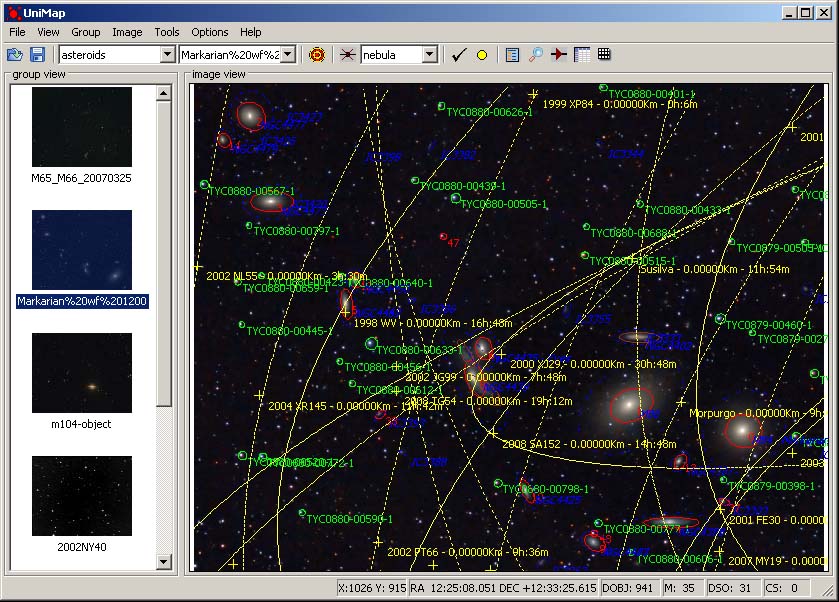Click the m104-object label text
Viewport: 839px width, 602px height.
81,424
